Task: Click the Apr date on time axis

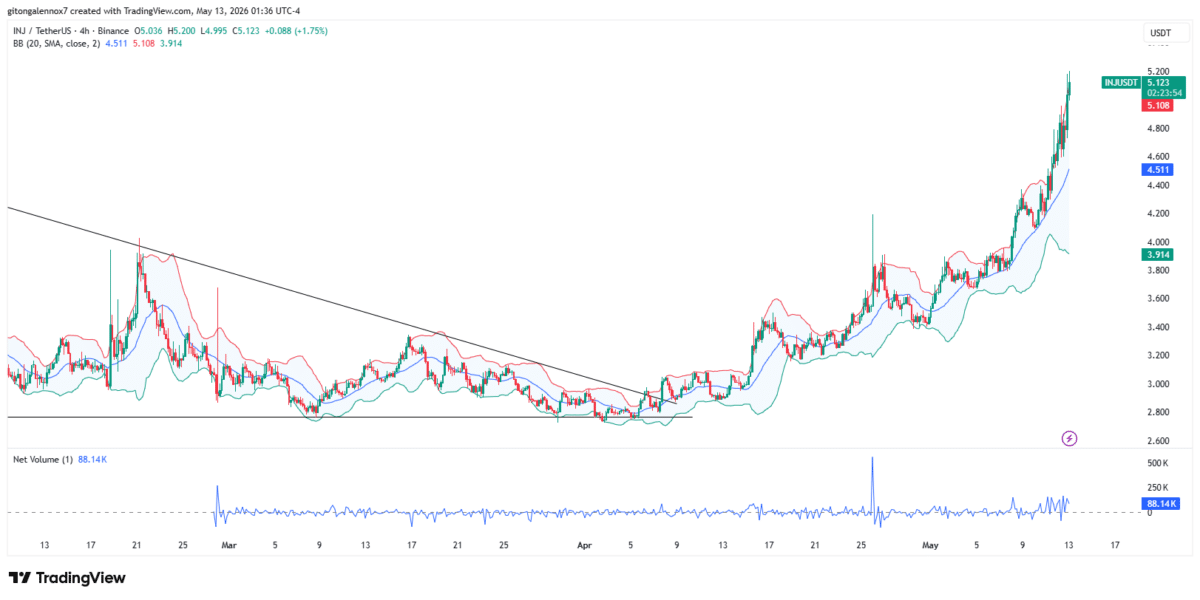Action: (x=585, y=546)
